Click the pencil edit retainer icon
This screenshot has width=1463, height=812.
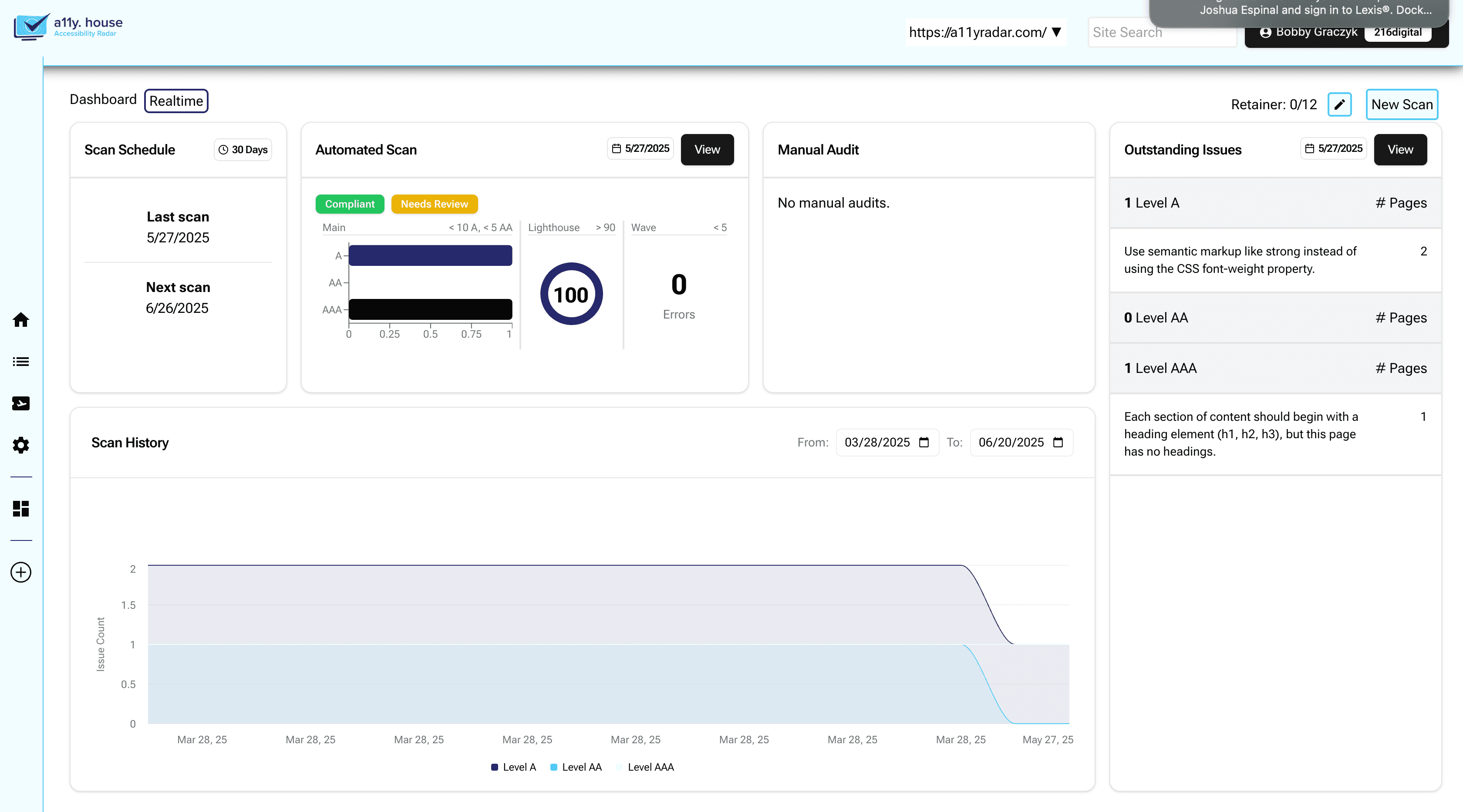tap(1339, 104)
